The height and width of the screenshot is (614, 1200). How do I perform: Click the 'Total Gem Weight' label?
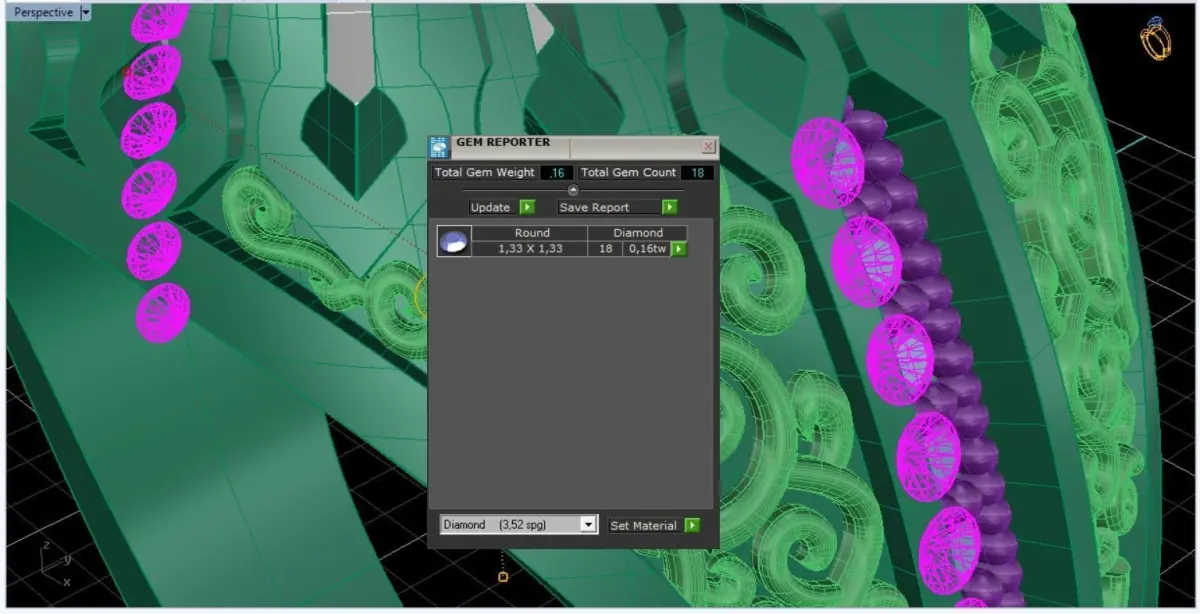click(485, 173)
